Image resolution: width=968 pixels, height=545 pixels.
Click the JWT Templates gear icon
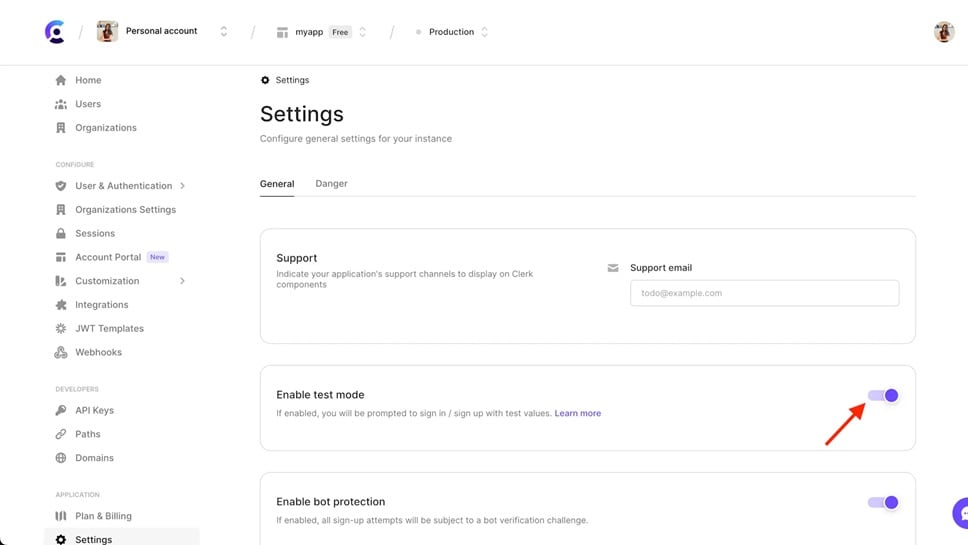[x=60, y=328]
